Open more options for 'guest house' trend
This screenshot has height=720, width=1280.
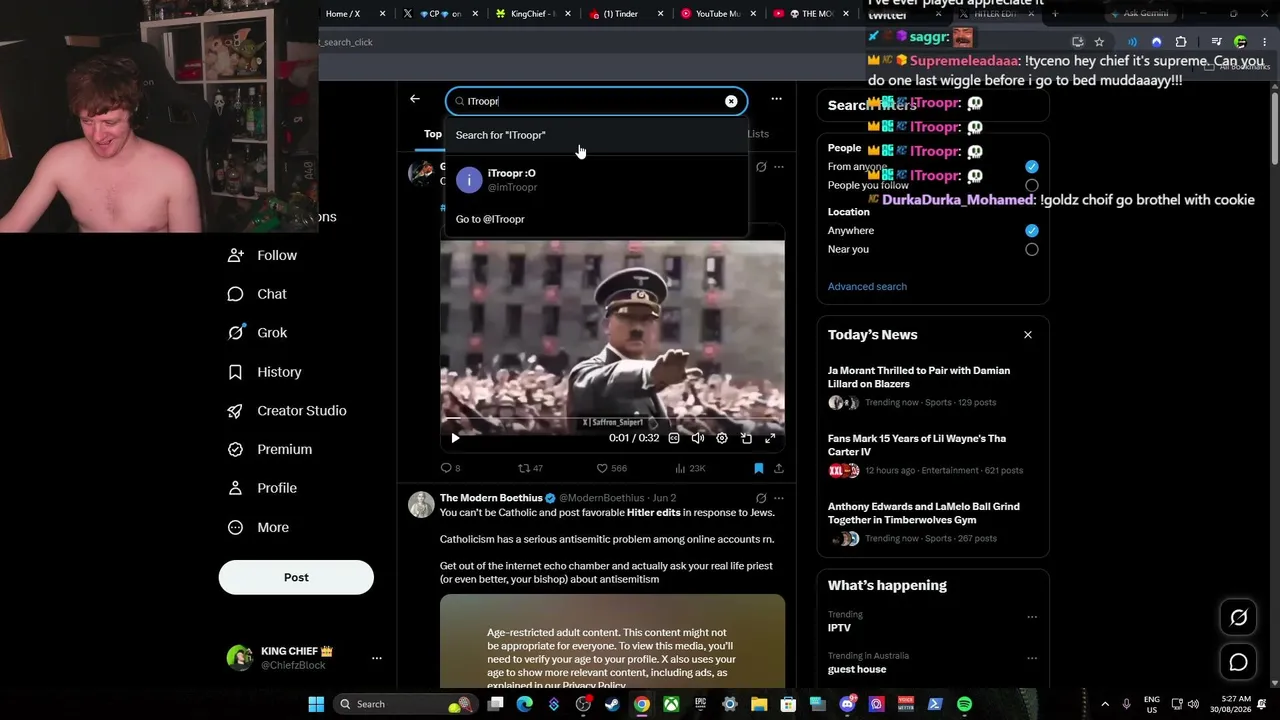pyautogui.click(x=1032, y=658)
